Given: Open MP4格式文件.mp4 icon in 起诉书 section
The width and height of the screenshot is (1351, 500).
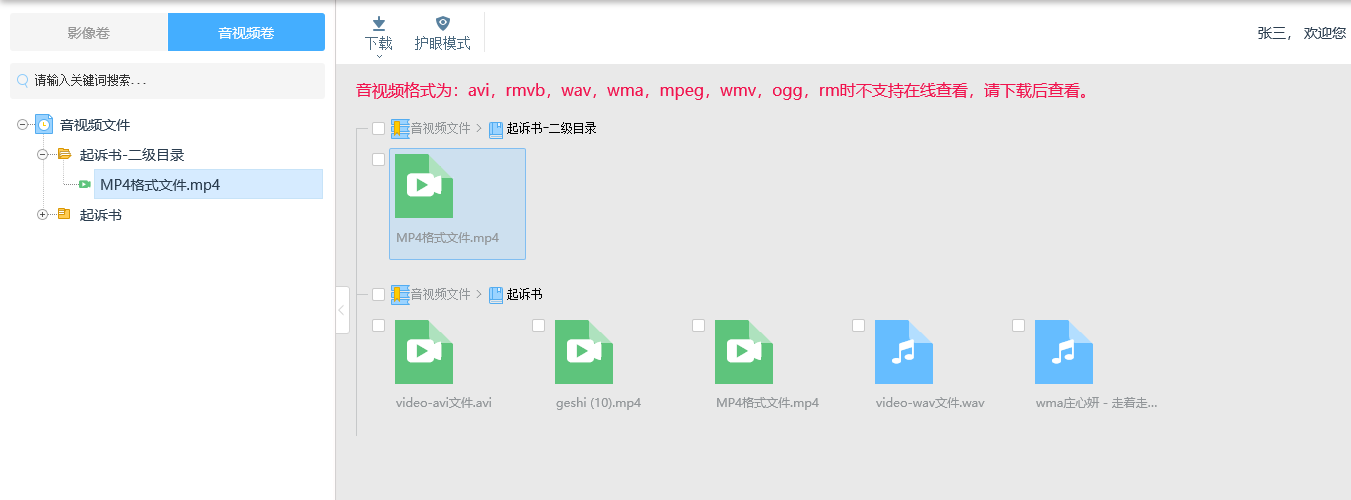Looking at the screenshot, I should tap(744, 352).
